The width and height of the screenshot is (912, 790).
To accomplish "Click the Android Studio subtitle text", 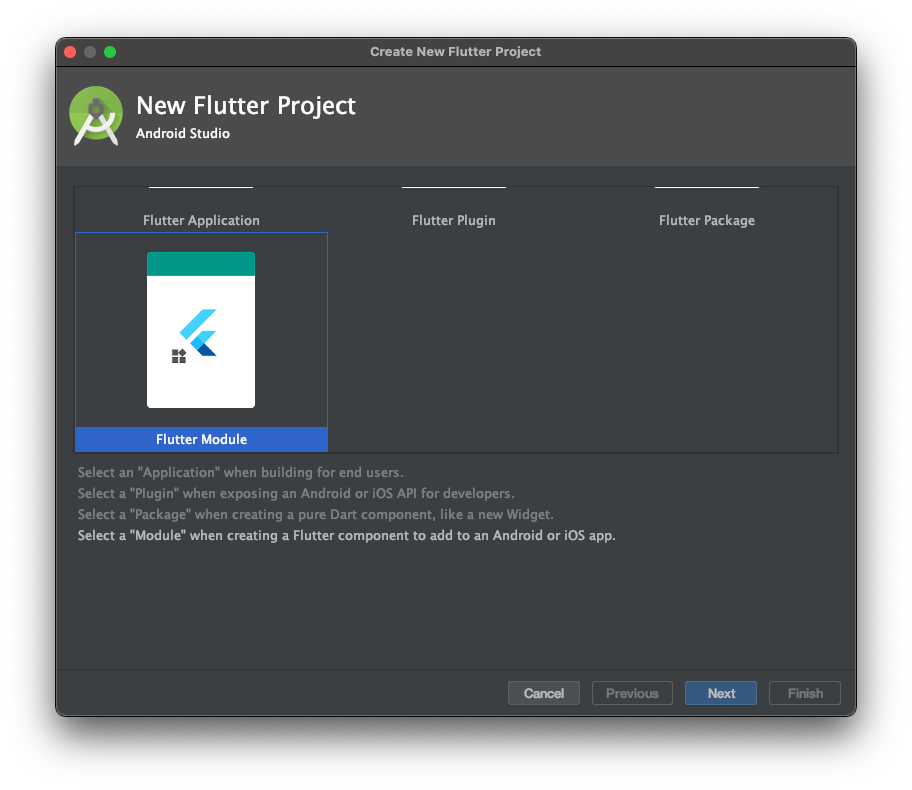I will coord(183,133).
